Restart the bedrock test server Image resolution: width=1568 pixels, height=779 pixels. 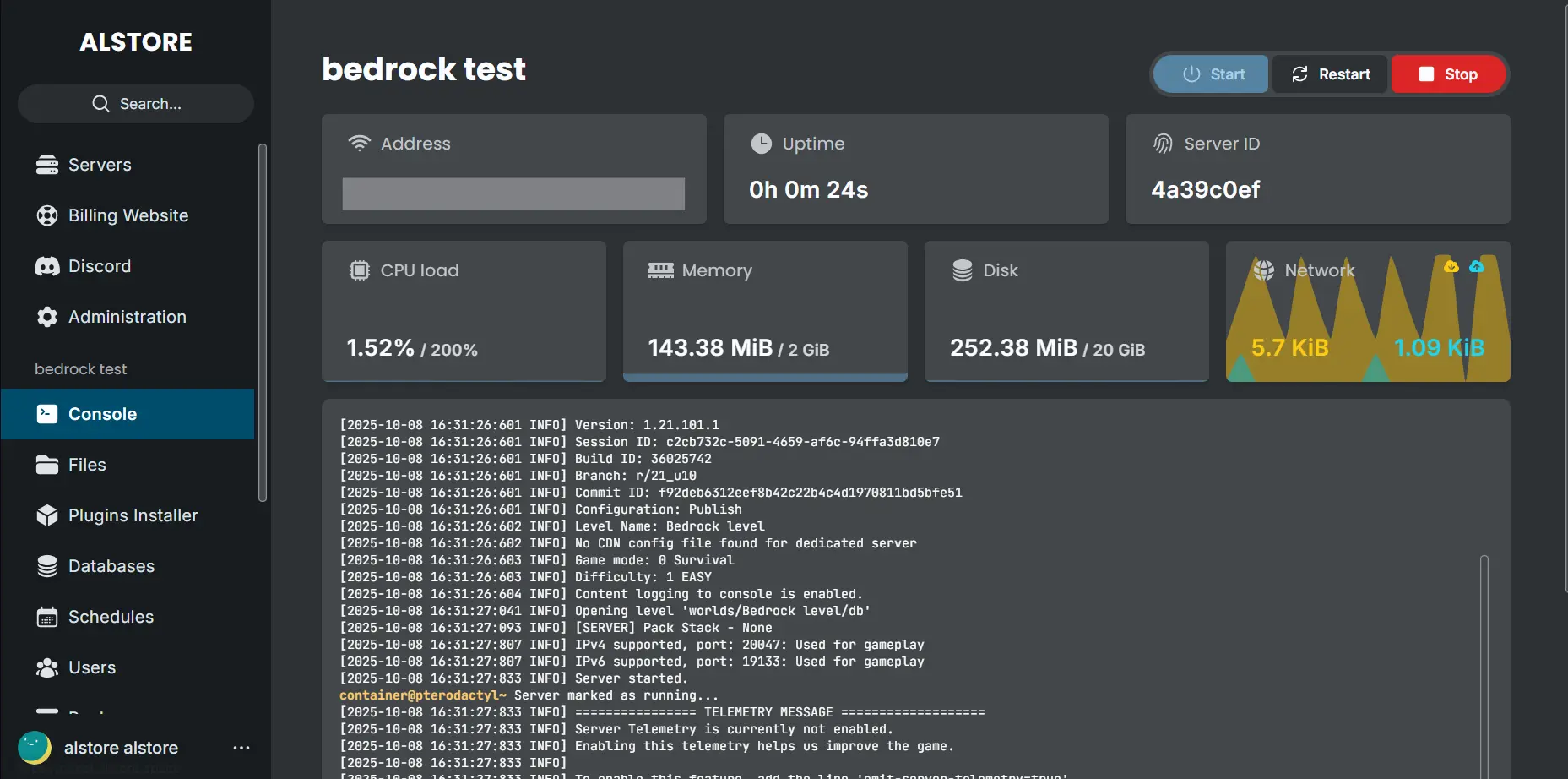pos(1330,74)
